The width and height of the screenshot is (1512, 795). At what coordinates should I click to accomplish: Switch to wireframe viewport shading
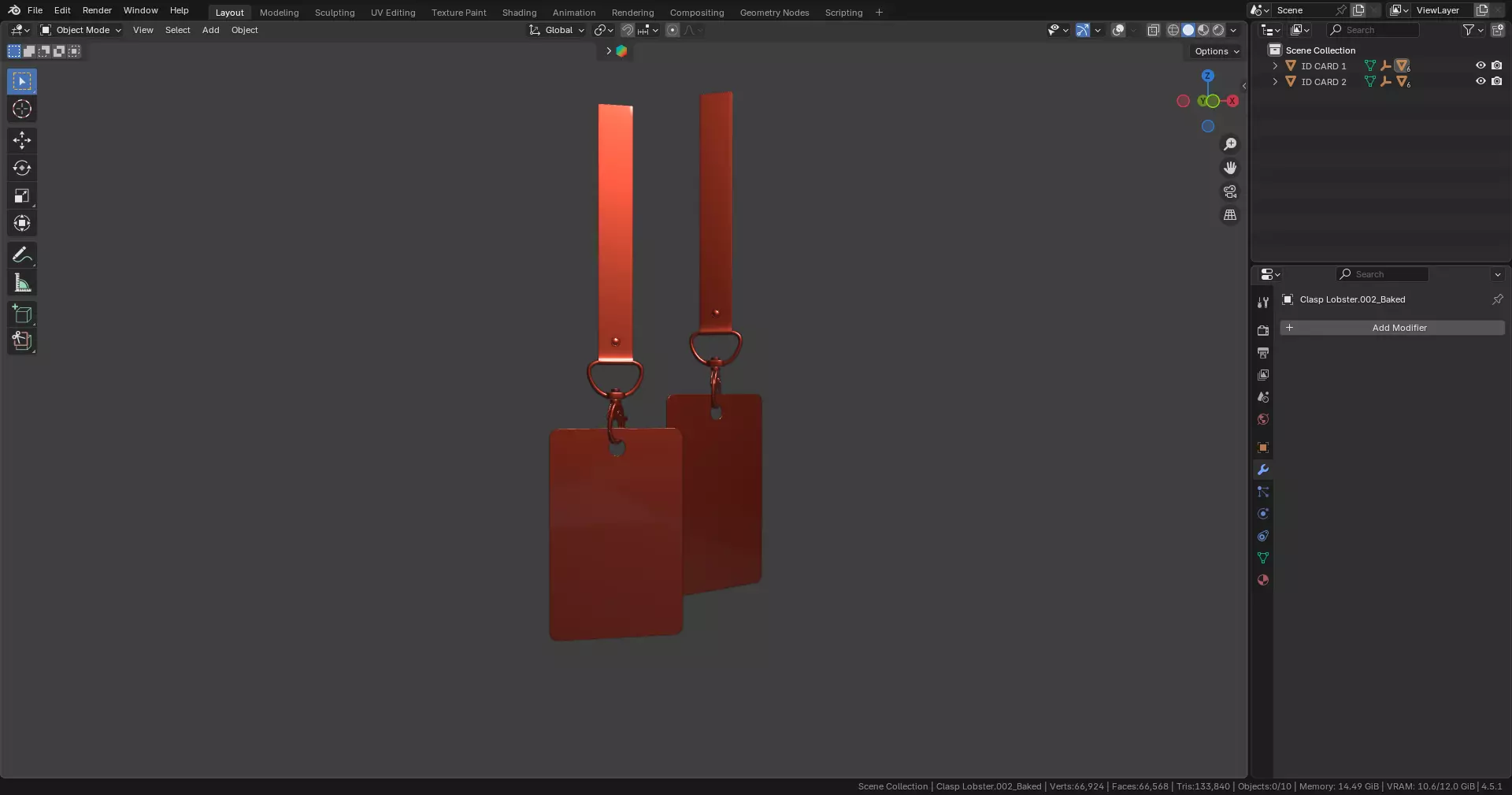coord(1173,30)
